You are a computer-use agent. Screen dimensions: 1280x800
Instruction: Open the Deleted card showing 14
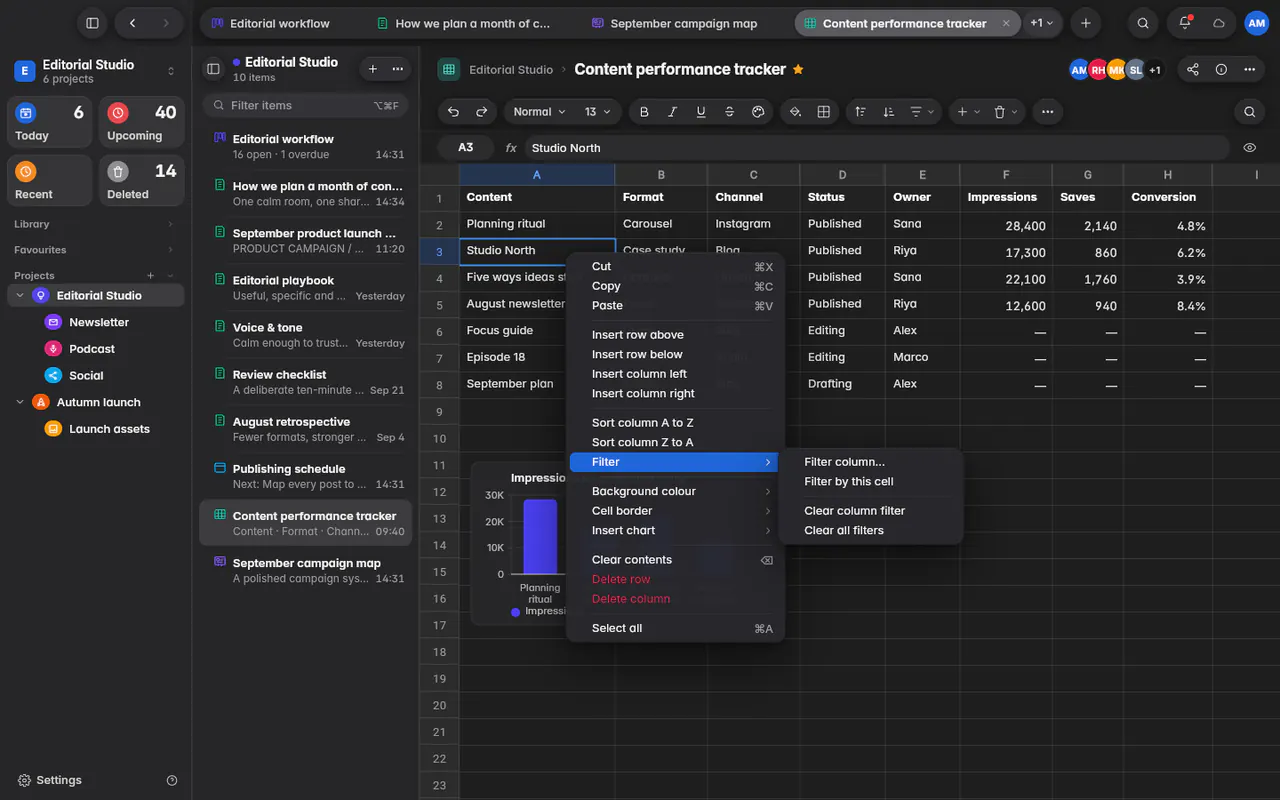point(141,181)
